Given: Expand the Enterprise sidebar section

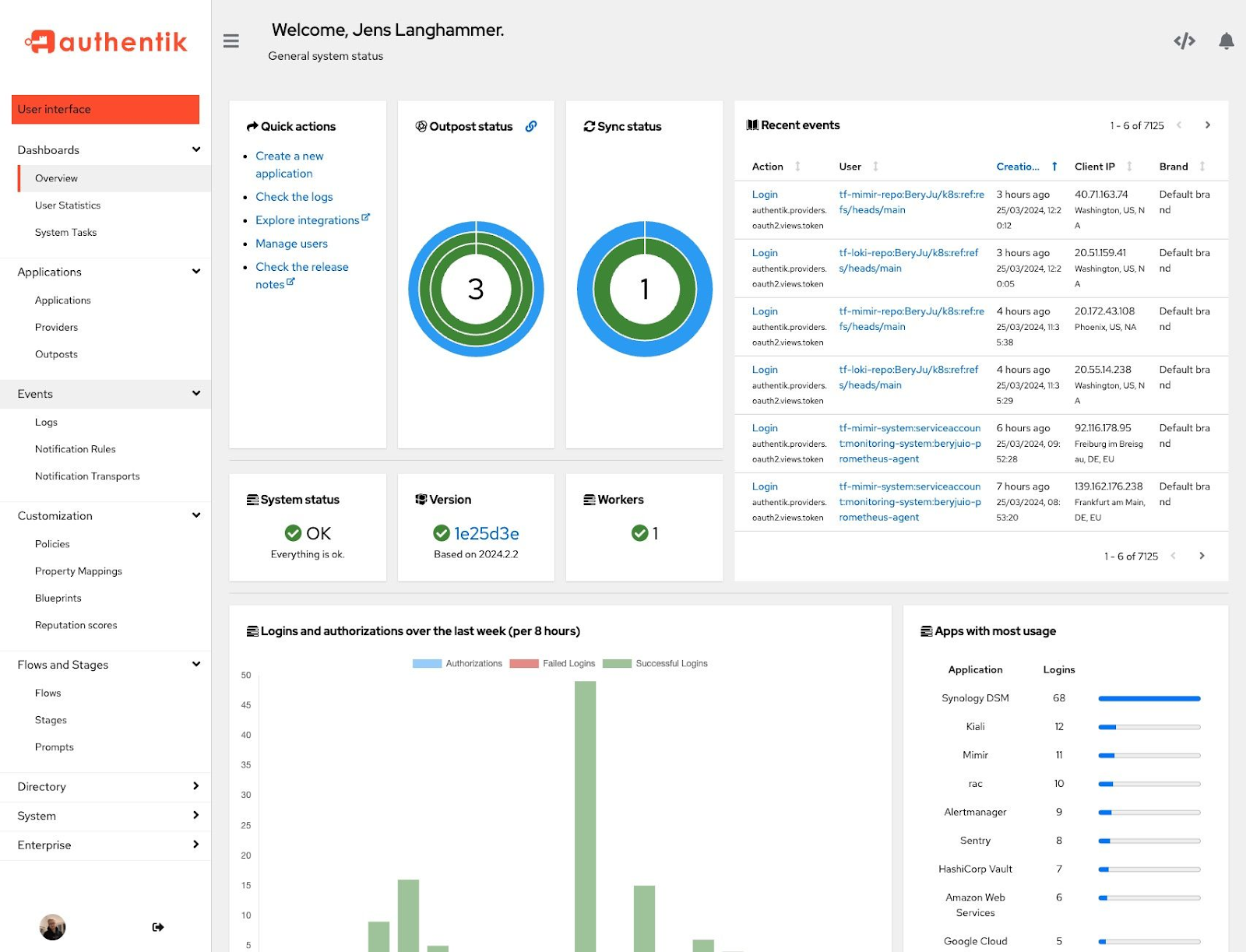Looking at the screenshot, I should [106, 845].
